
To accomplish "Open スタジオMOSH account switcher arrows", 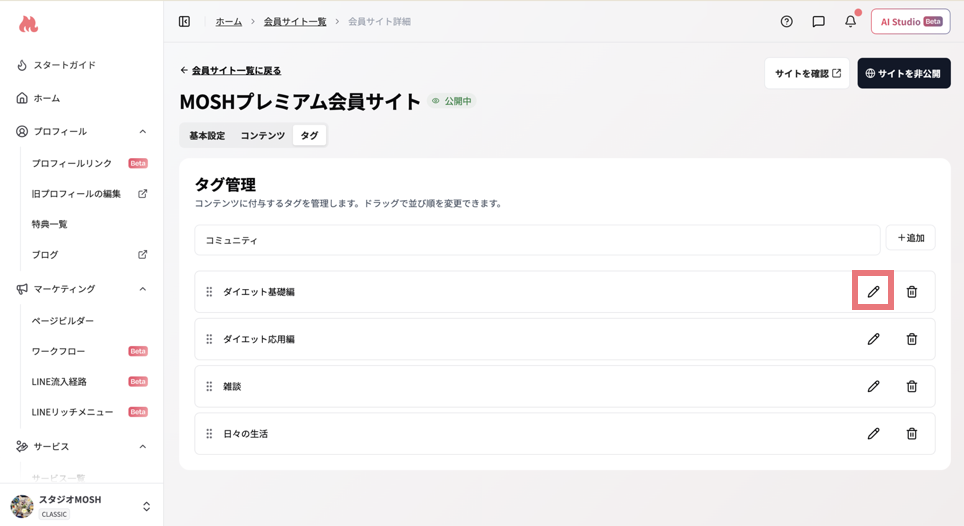I will pyautogui.click(x=146, y=506).
